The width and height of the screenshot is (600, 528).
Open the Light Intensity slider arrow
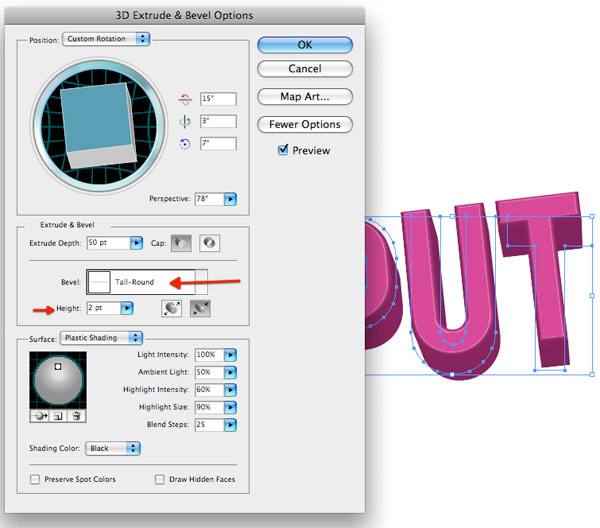(230, 355)
